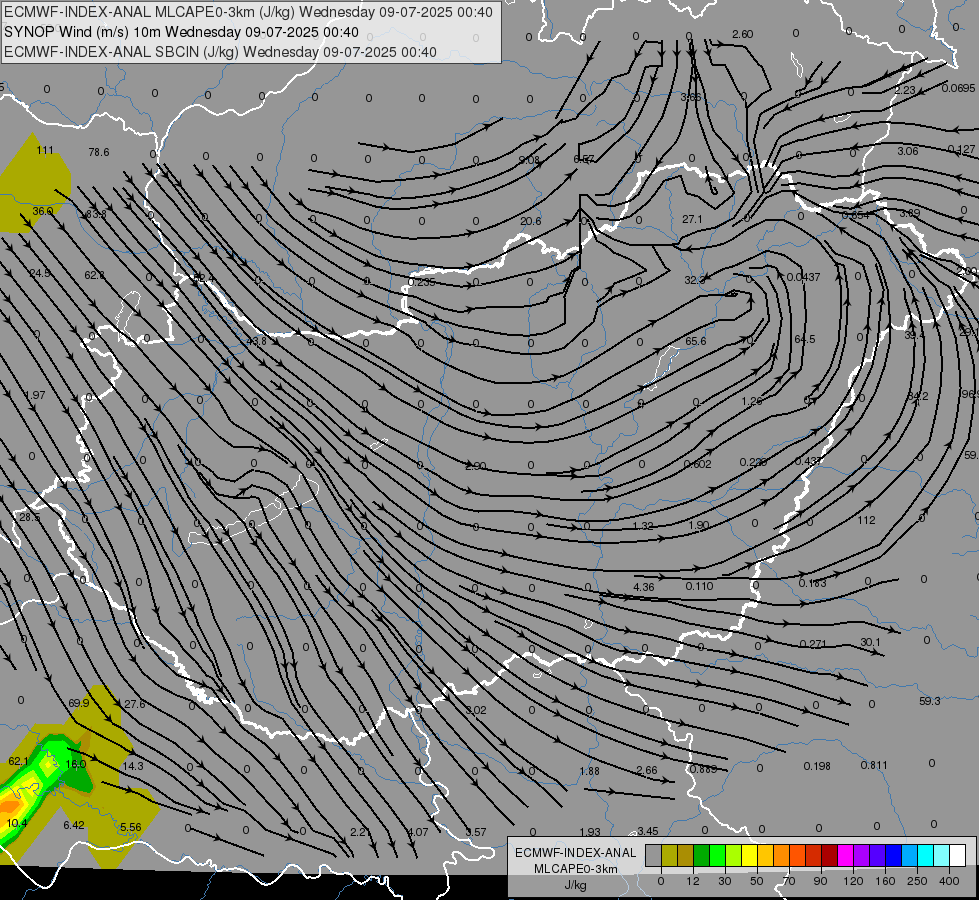Screen dimensions: 979x900
Task: Select the olive swatch next to gray
Action: (x=669, y=855)
